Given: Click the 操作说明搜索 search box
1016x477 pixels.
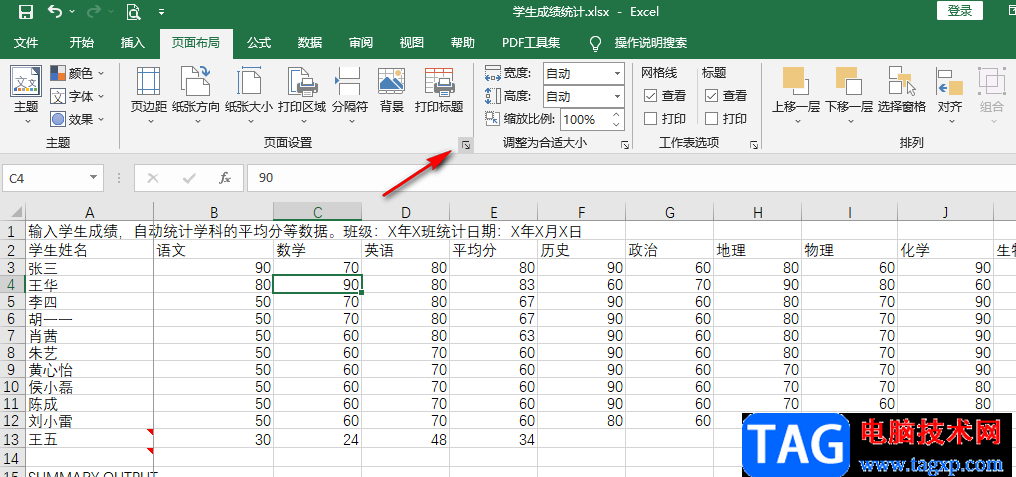Looking at the screenshot, I should [x=651, y=43].
